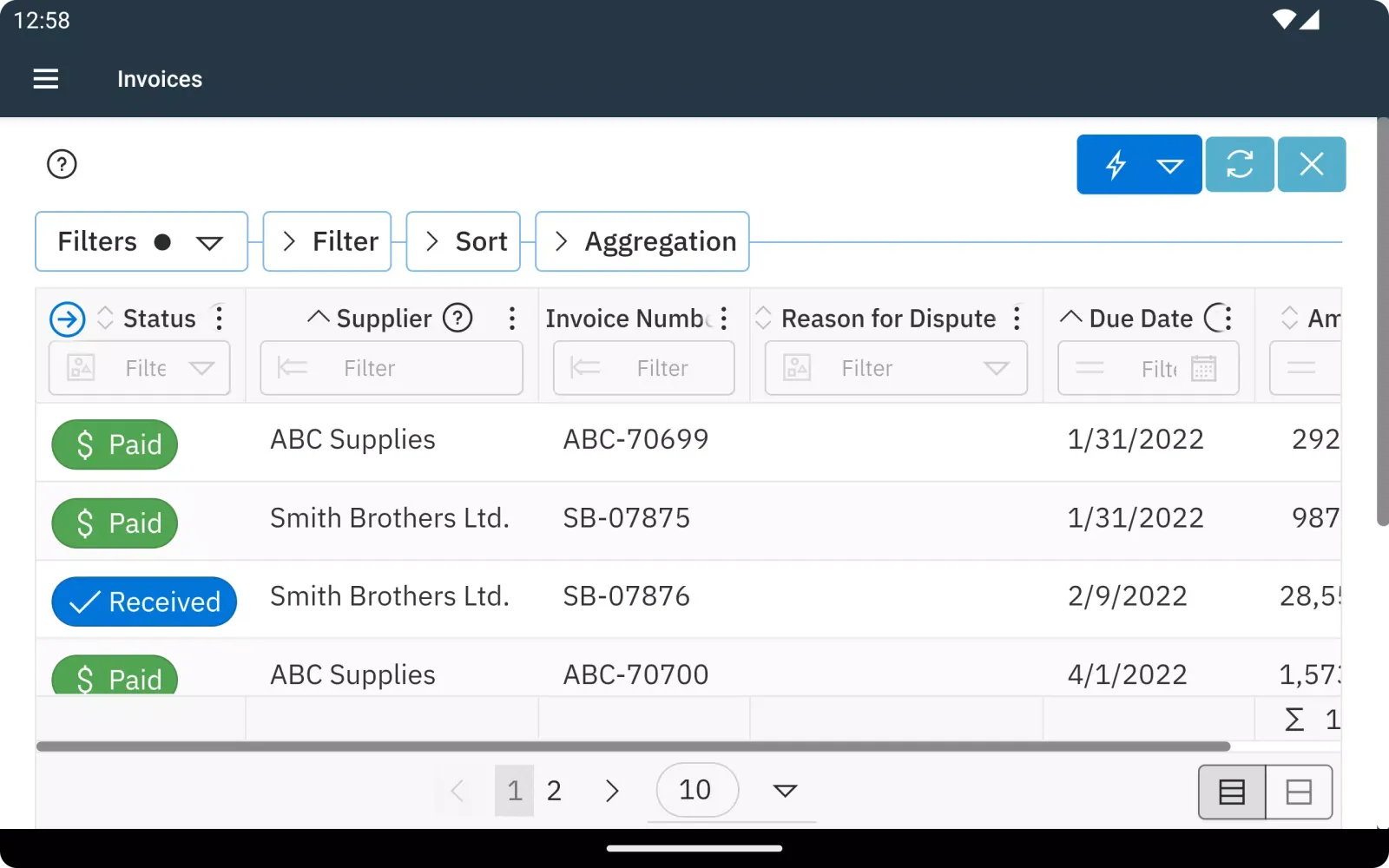The width and height of the screenshot is (1389, 868).
Task: Refresh the invoices list
Action: [x=1239, y=164]
